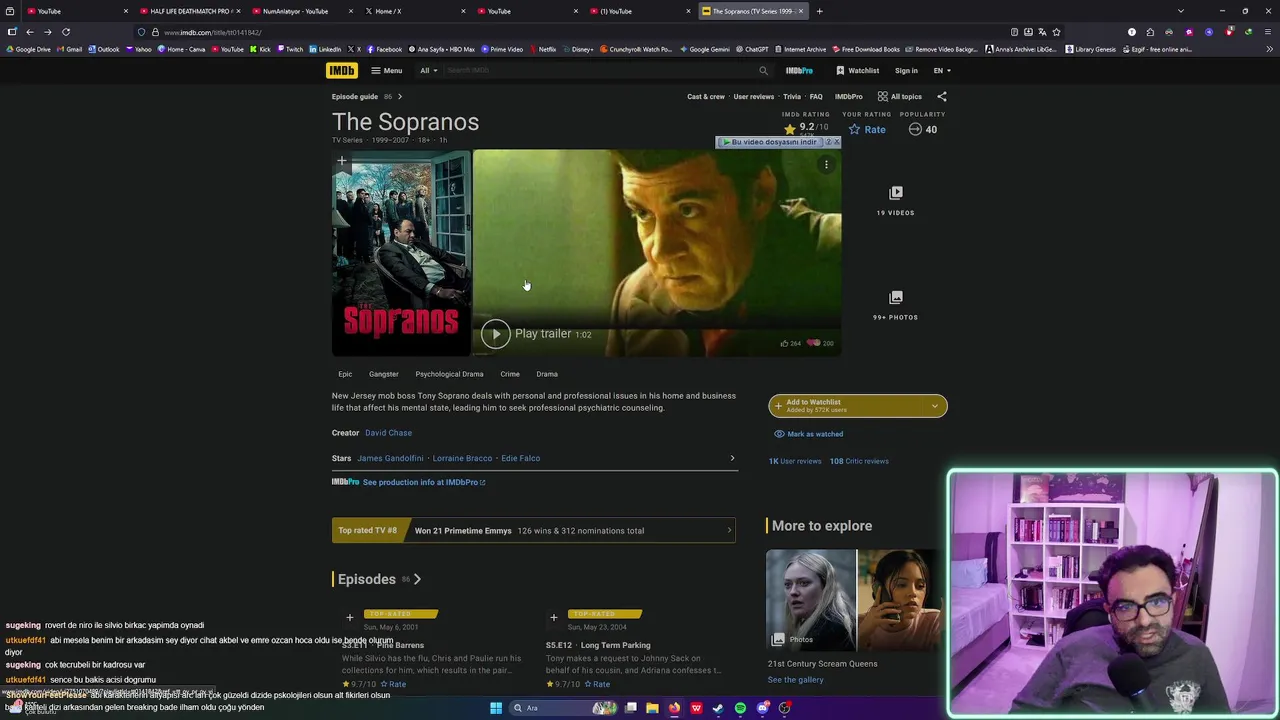The width and height of the screenshot is (1280, 720).
Task: Select the Epic genre chip
Action: coord(345,374)
